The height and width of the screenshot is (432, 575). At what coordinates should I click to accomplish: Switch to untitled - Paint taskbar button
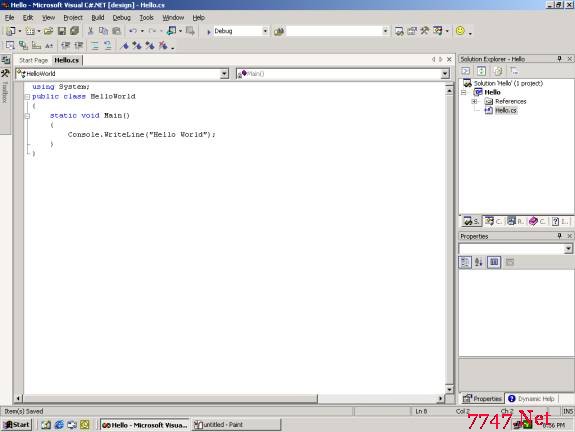(x=236, y=425)
